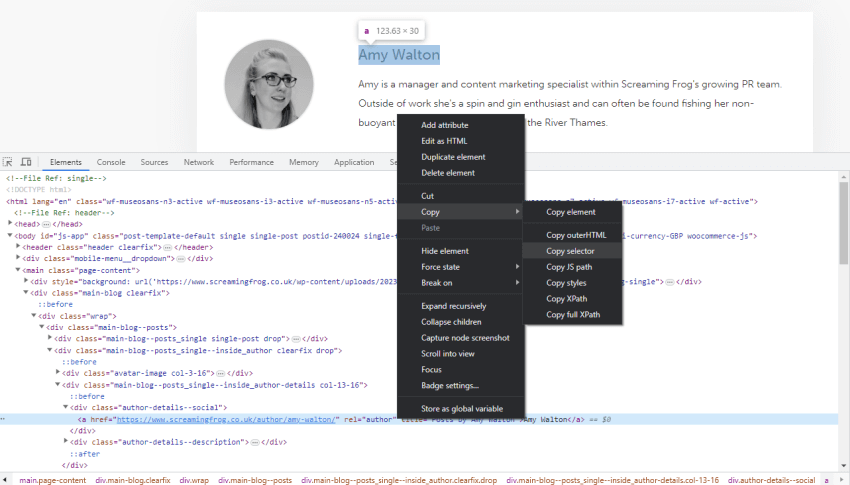Open the Copy submenu

point(461,212)
